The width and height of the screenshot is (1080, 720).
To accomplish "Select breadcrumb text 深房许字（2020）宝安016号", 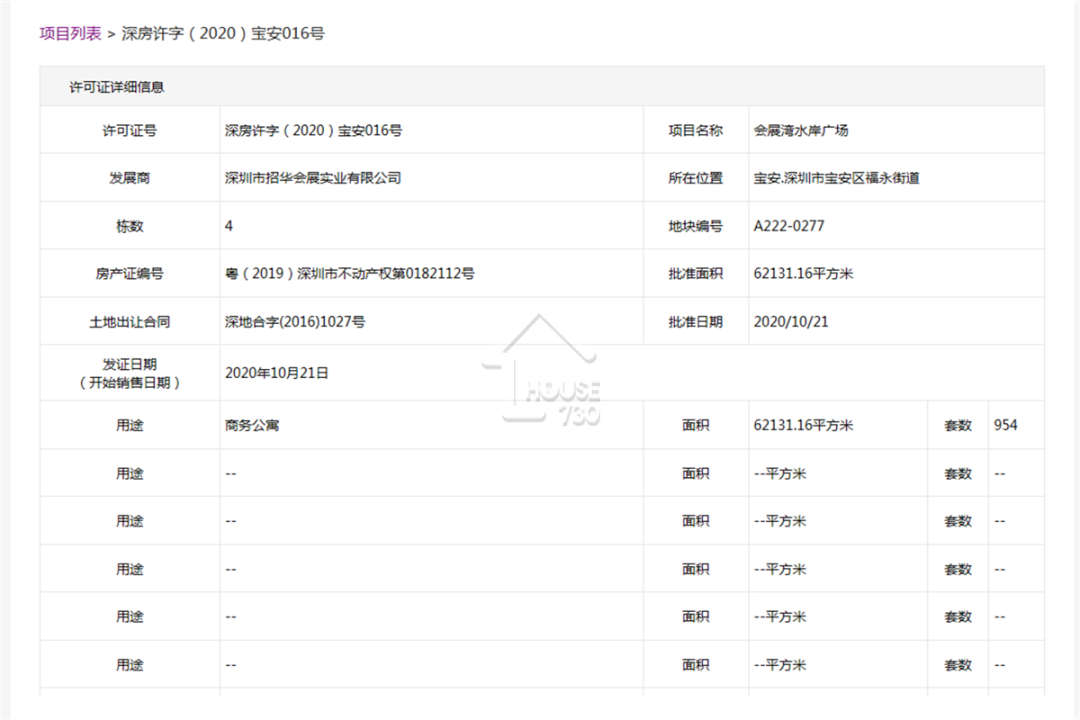I will coord(222,33).
